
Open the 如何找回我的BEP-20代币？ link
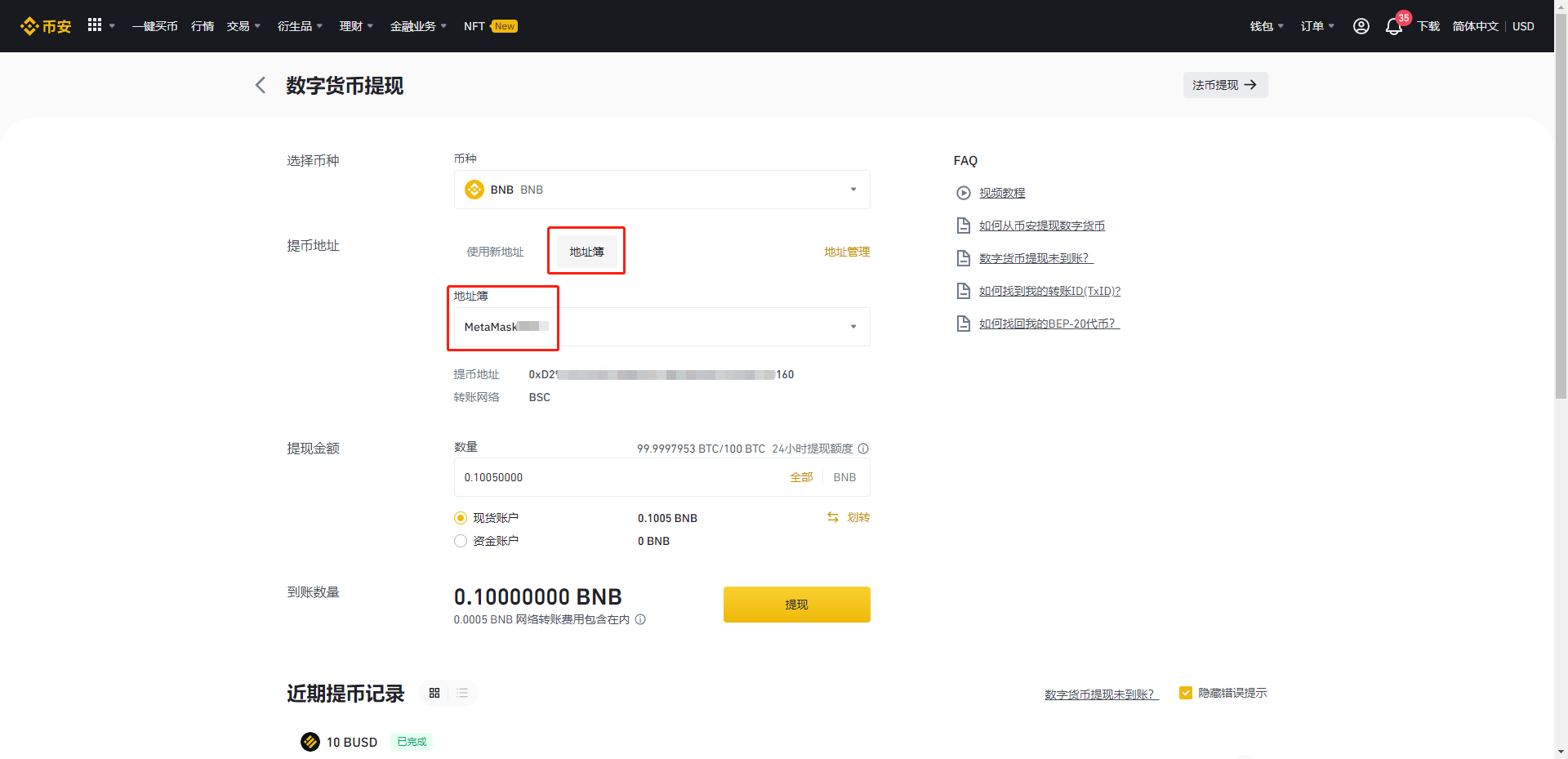[x=1049, y=324]
